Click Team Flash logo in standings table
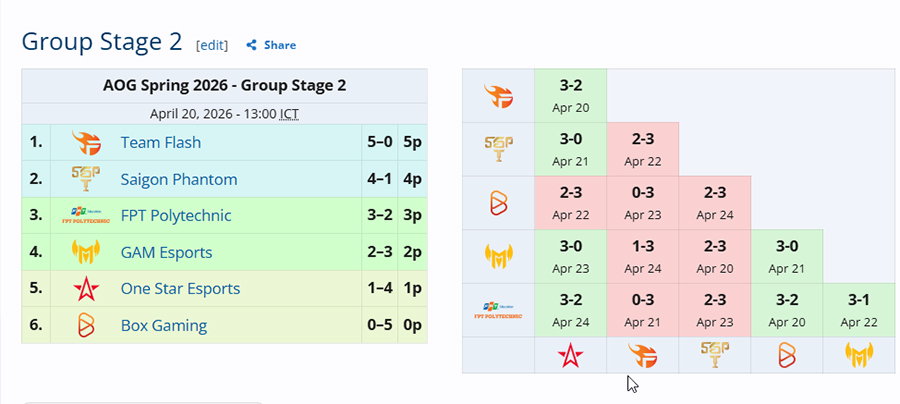900x404 pixels. [86, 143]
